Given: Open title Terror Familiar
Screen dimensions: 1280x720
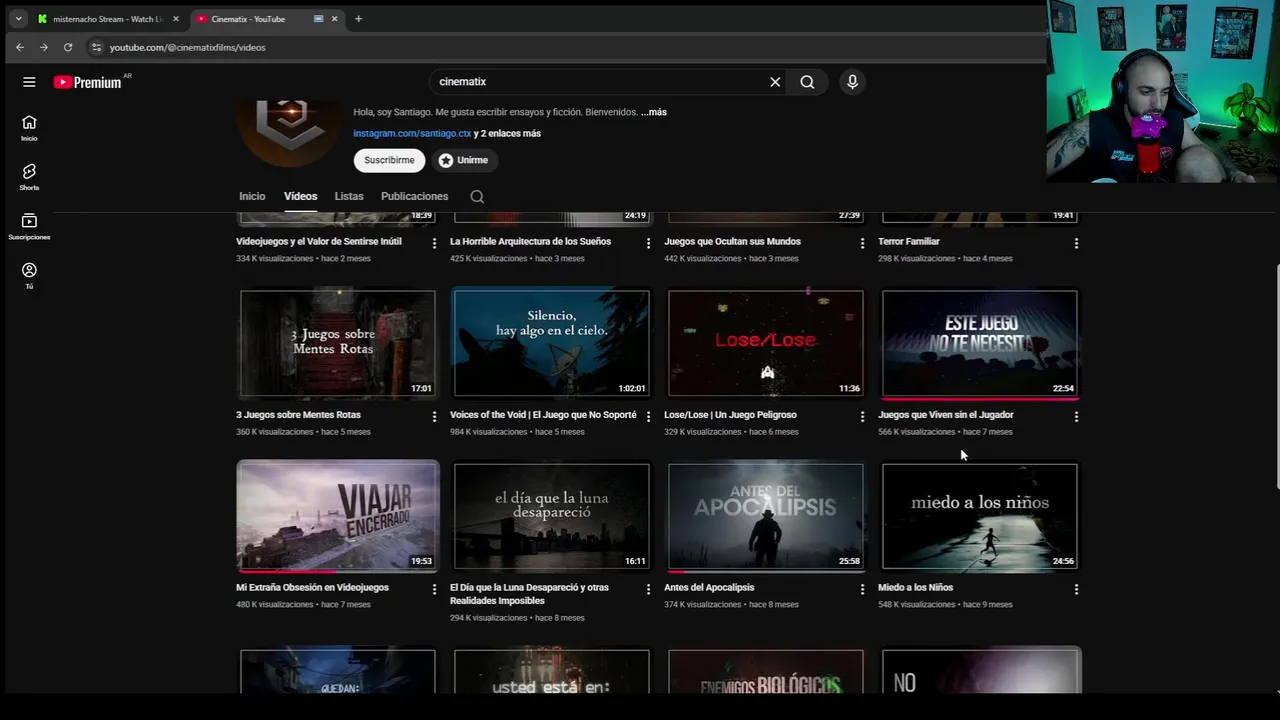Looking at the screenshot, I should click(x=909, y=241).
